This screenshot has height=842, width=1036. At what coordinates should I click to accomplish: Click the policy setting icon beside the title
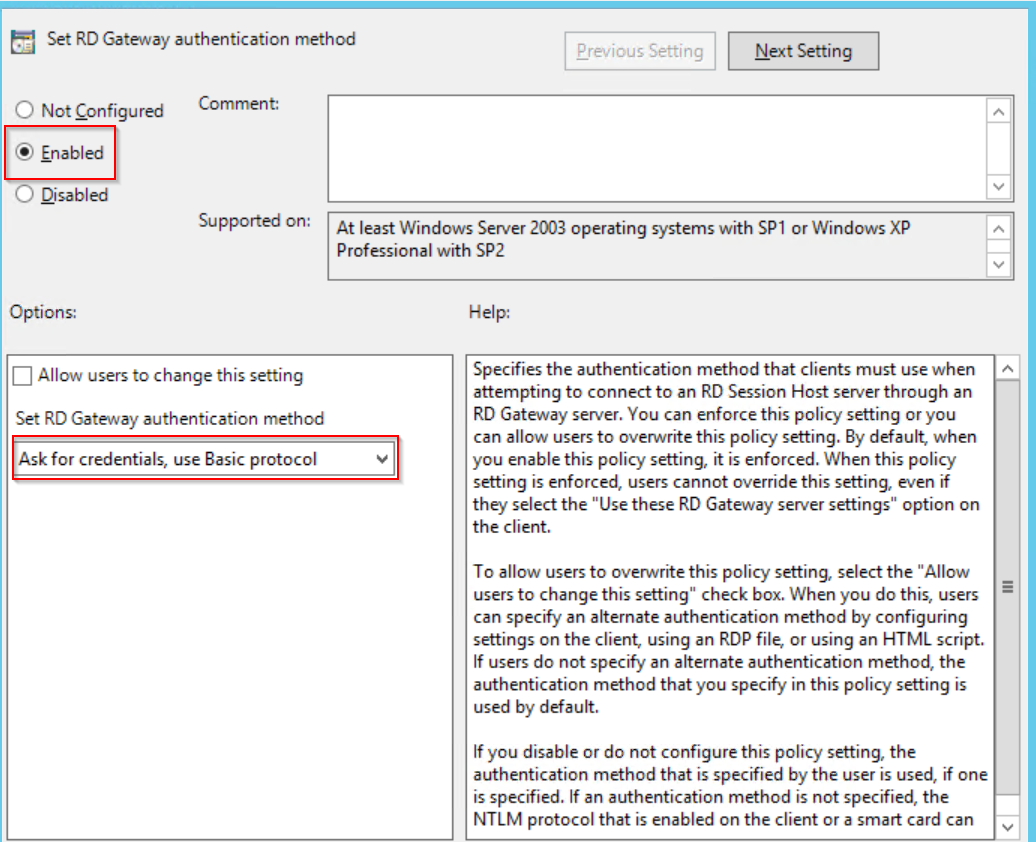[23, 42]
